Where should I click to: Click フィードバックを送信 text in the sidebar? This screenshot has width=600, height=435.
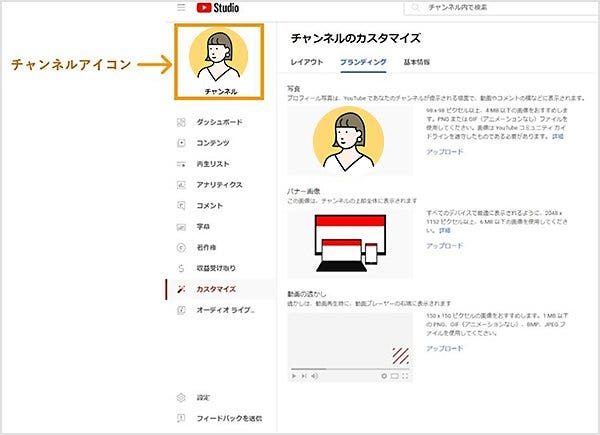click(229, 418)
